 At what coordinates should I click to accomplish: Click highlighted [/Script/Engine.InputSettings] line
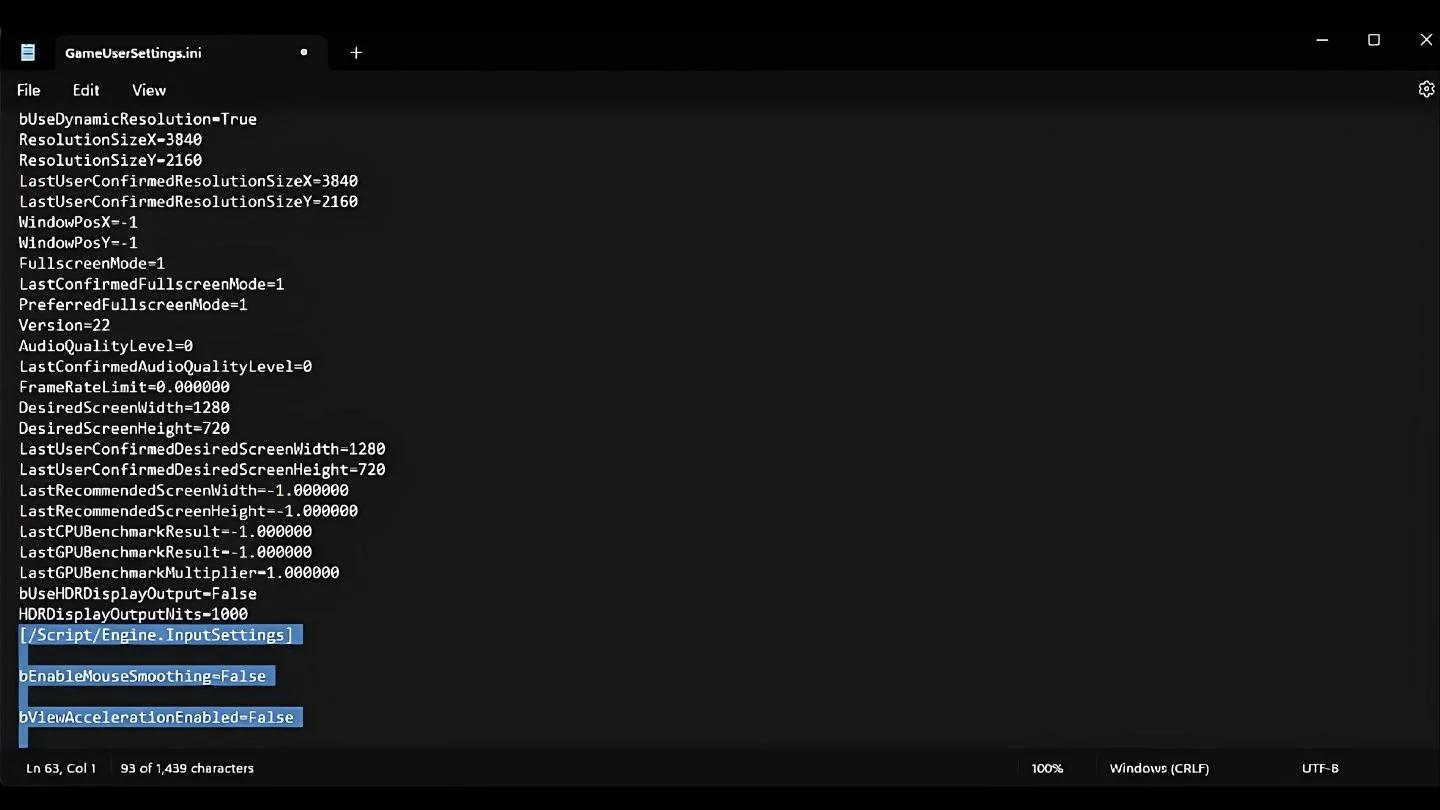pos(160,635)
